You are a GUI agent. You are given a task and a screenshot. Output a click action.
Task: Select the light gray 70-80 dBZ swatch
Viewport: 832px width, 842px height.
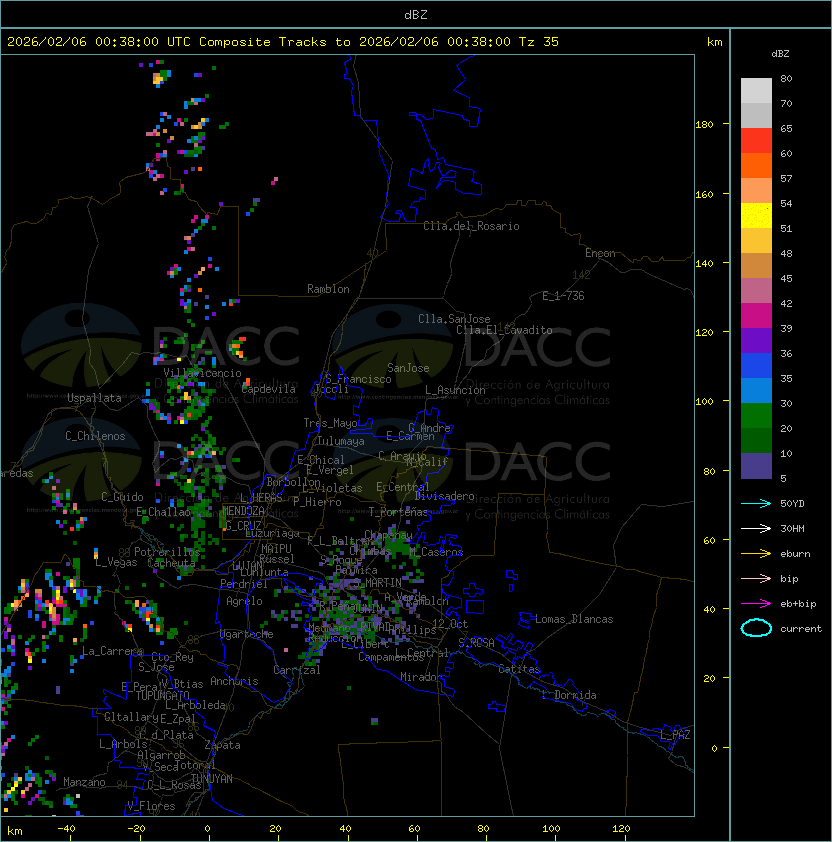click(x=756, y=90)
